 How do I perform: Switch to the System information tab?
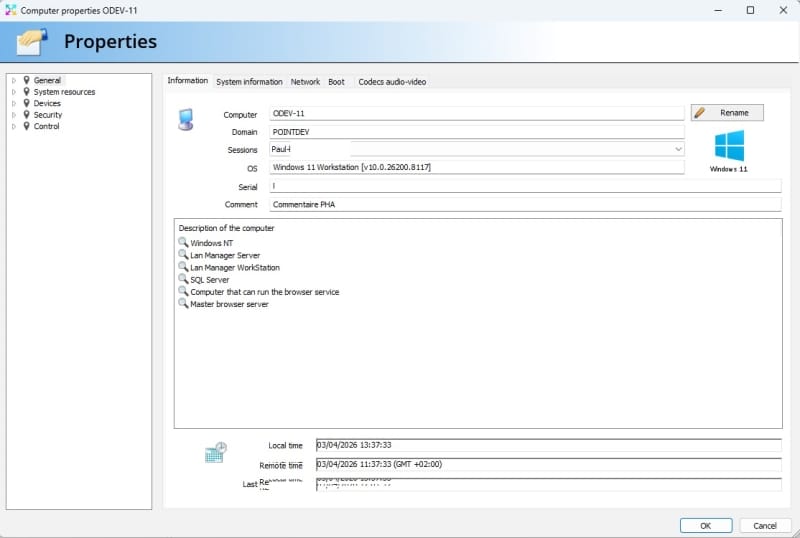(x=249, y=82)
